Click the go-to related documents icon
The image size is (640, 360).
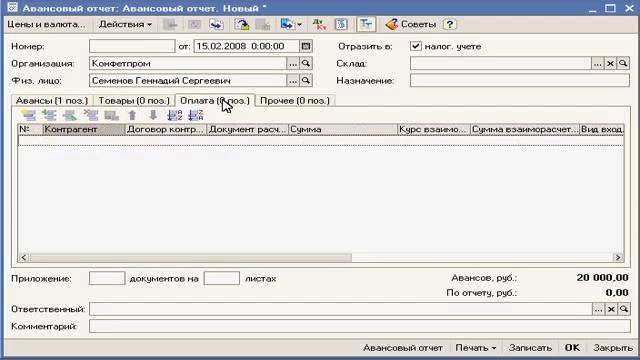click(x=216, y=24)
